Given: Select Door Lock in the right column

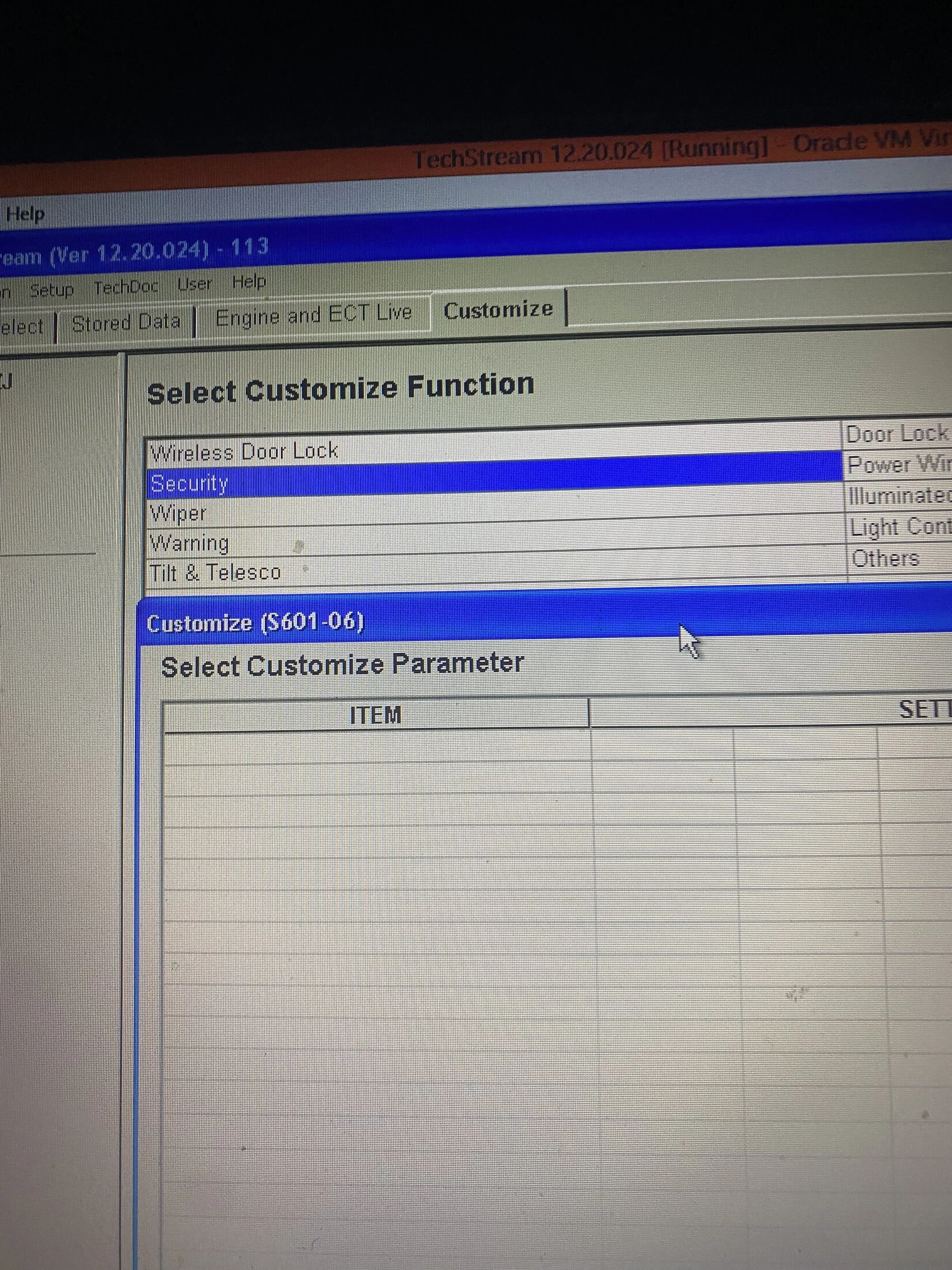Looking at the screenshot, I should (x=896, y=434).
